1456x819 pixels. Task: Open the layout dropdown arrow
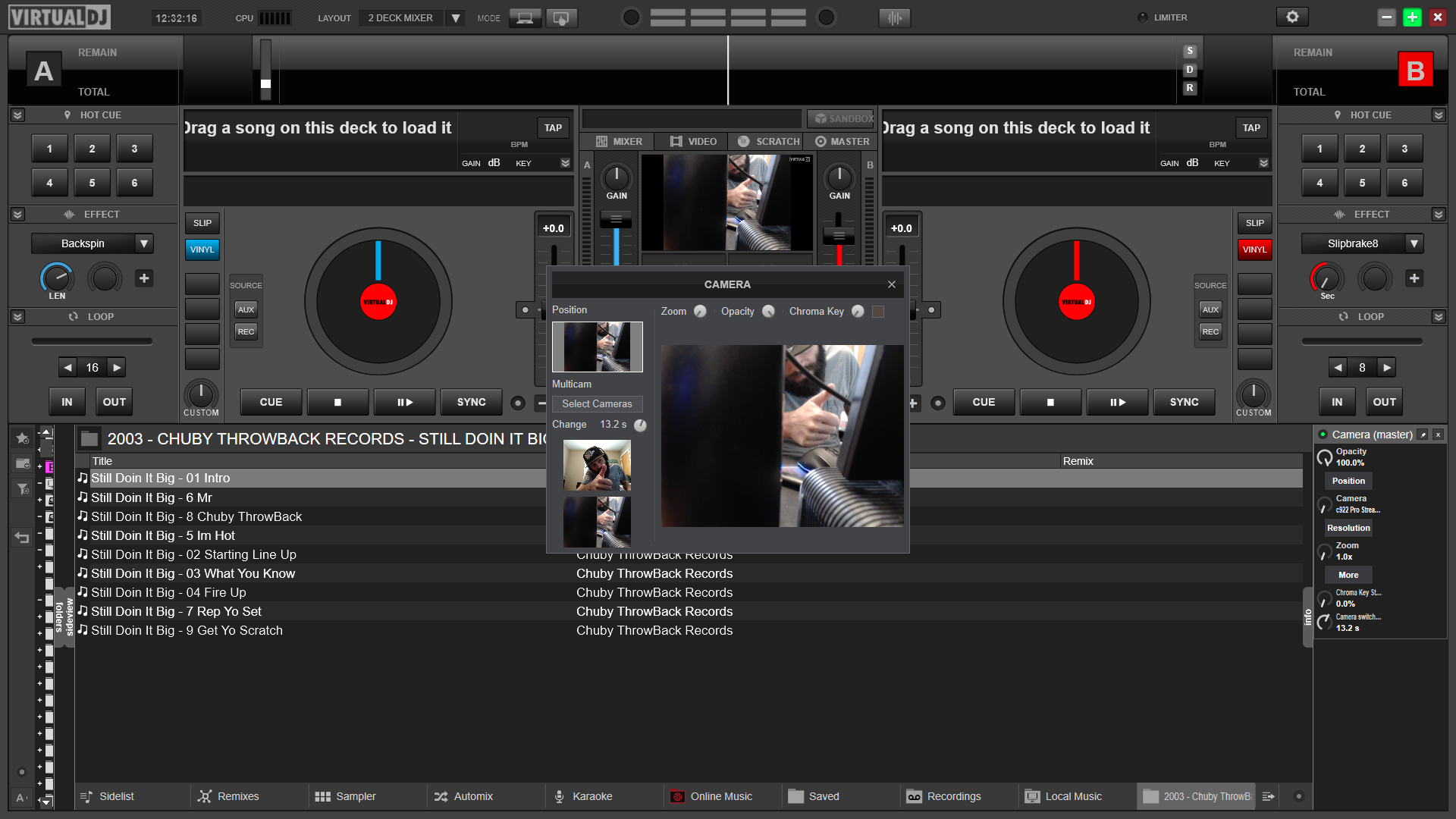(455, 18)
